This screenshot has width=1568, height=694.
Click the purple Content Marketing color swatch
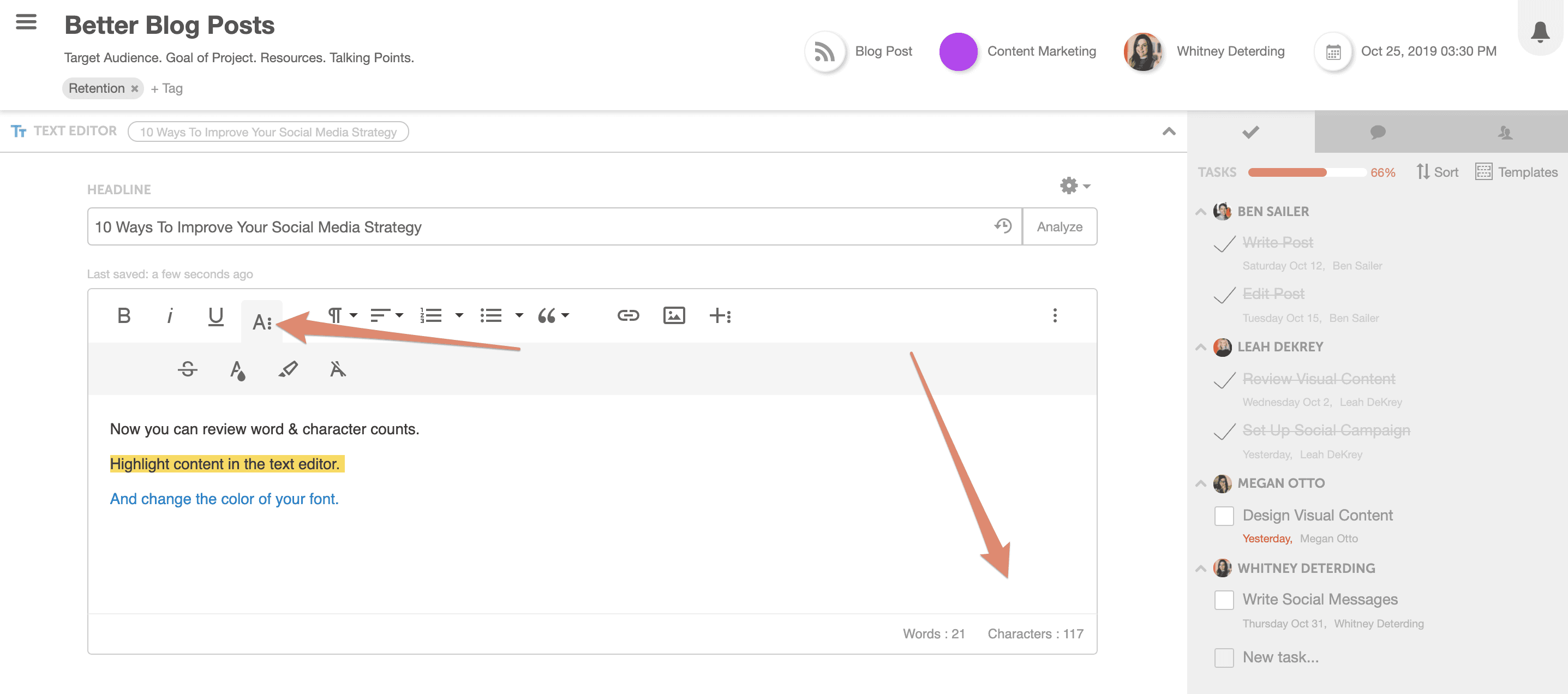[958, 52]
